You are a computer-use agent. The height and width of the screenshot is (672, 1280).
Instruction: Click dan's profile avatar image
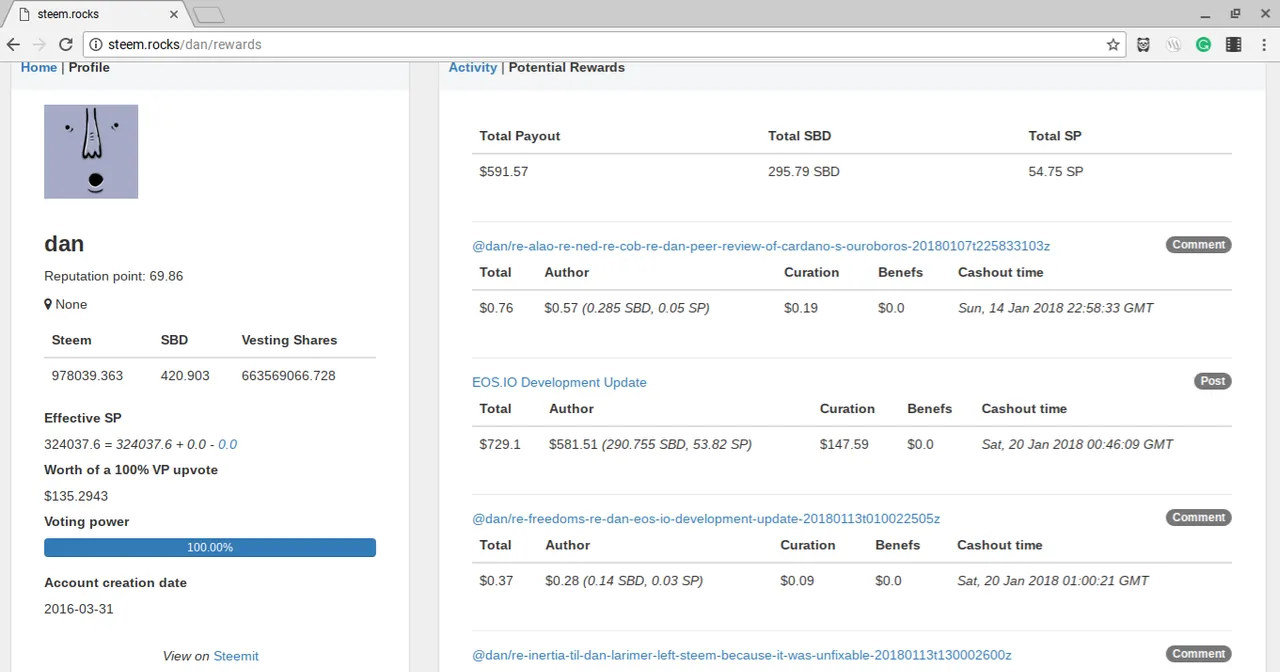click(91, 152)
